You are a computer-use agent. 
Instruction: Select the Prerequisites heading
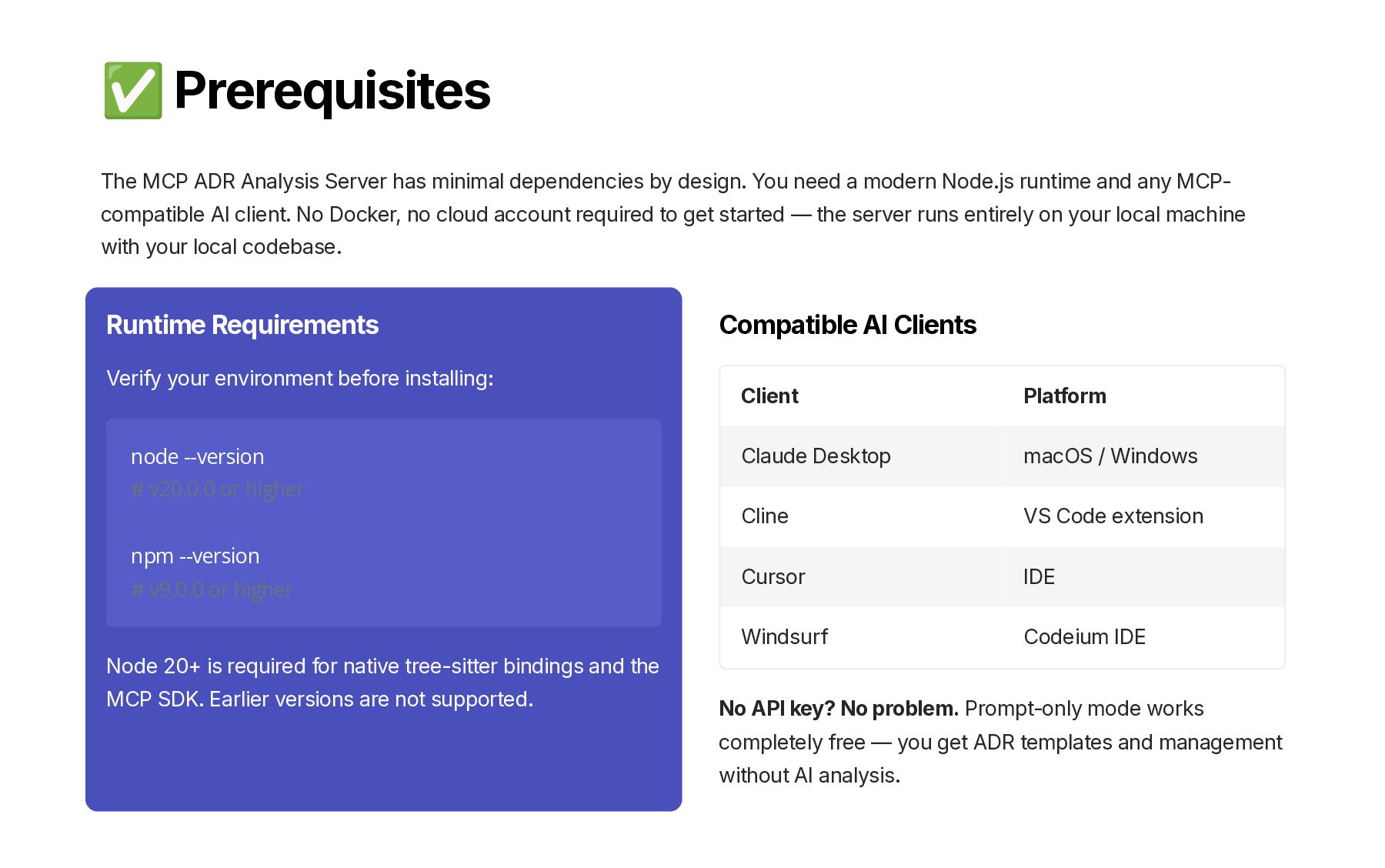(332, 91)
